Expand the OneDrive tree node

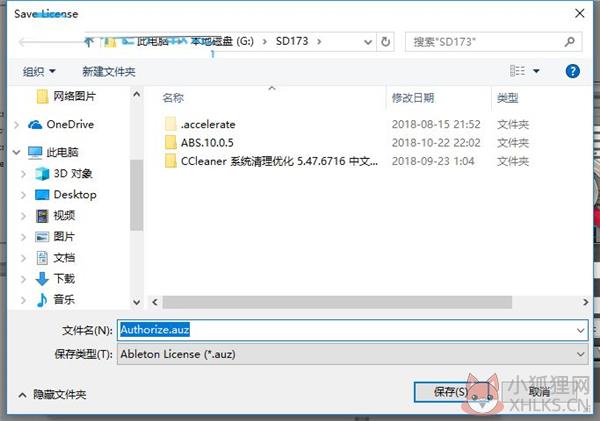click(16, 125)
